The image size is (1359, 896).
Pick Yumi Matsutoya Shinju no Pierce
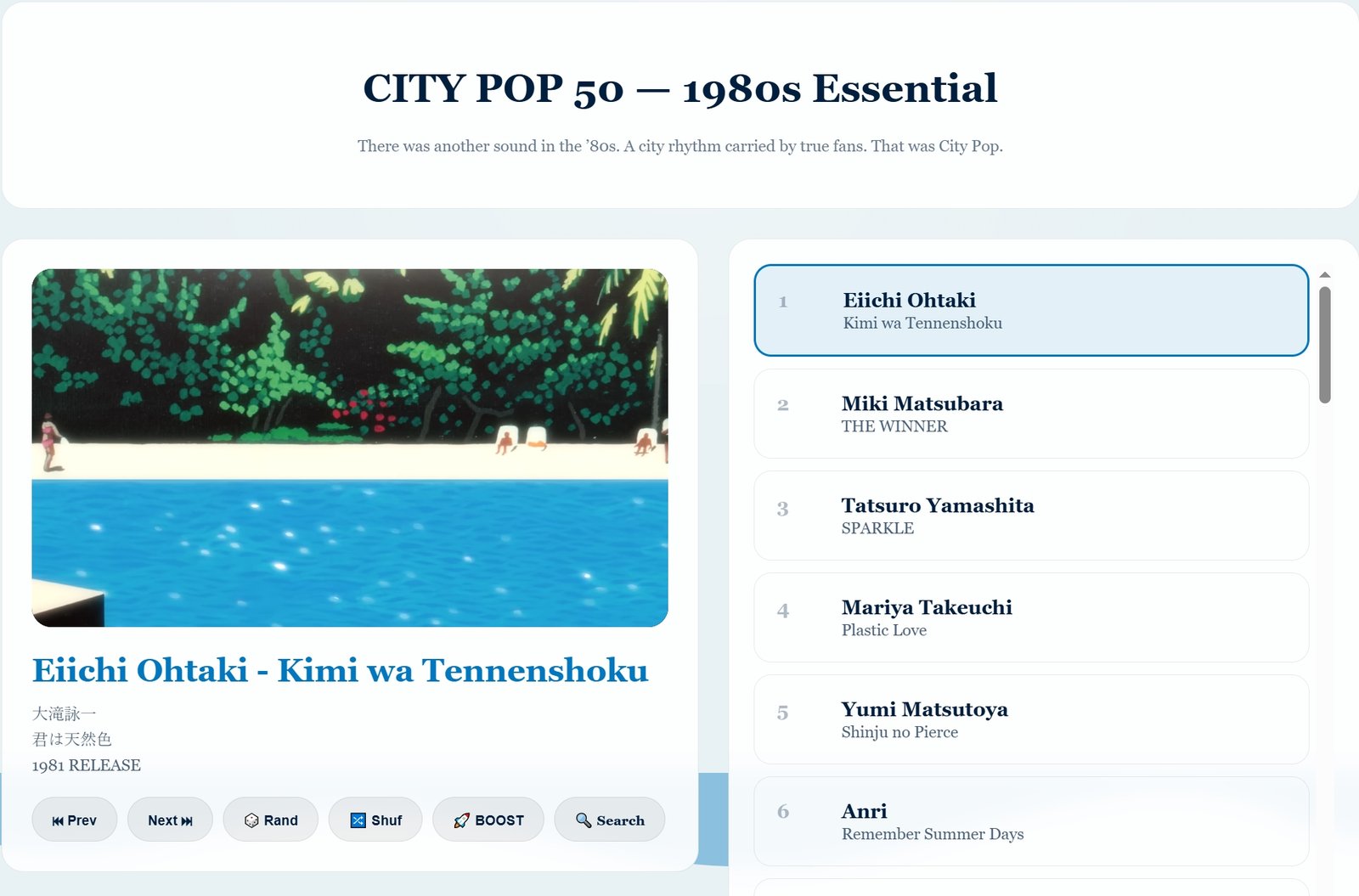tap(1030, 719)
